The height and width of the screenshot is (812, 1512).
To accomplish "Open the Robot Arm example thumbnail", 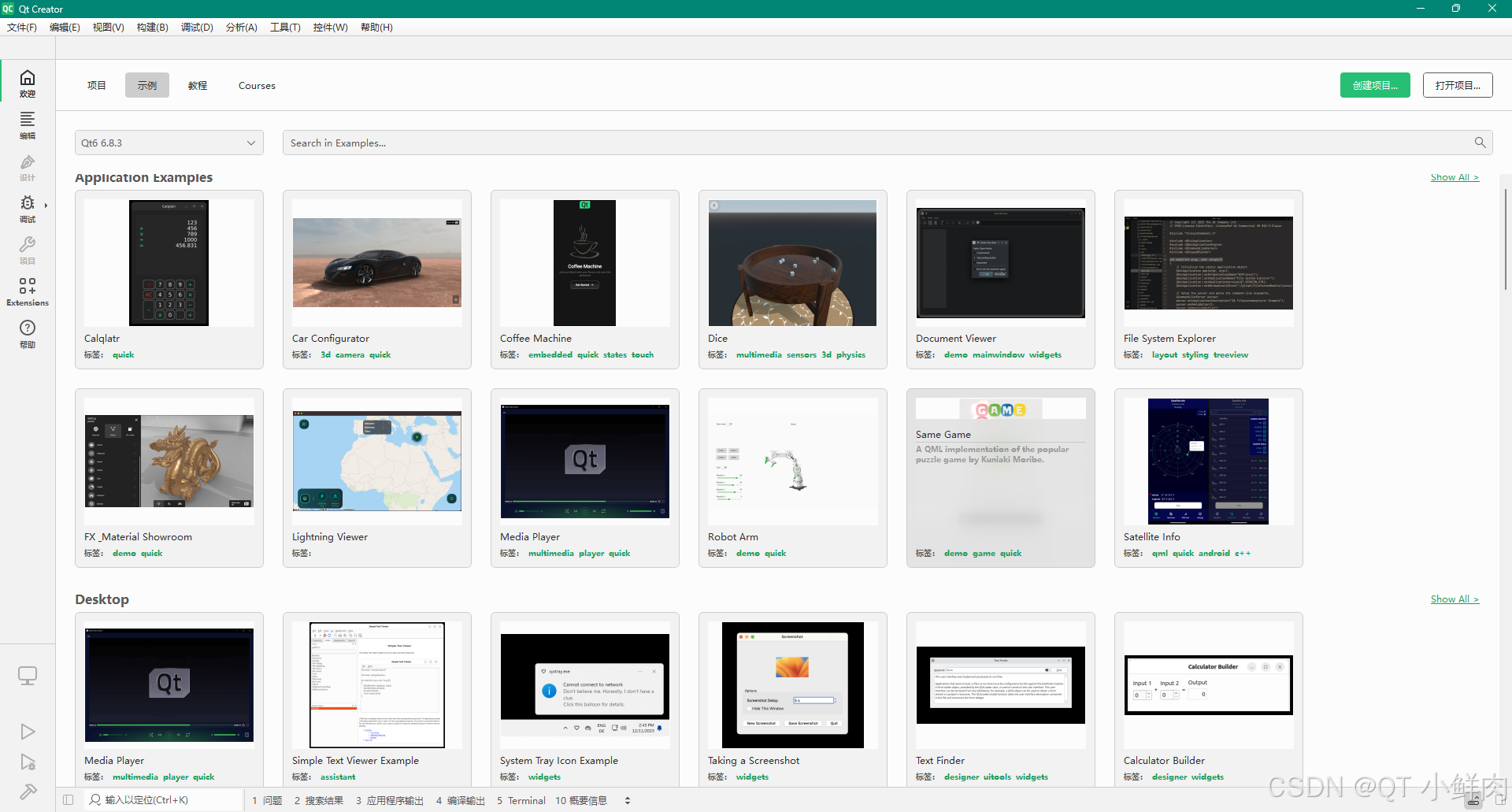I will 793,462.
